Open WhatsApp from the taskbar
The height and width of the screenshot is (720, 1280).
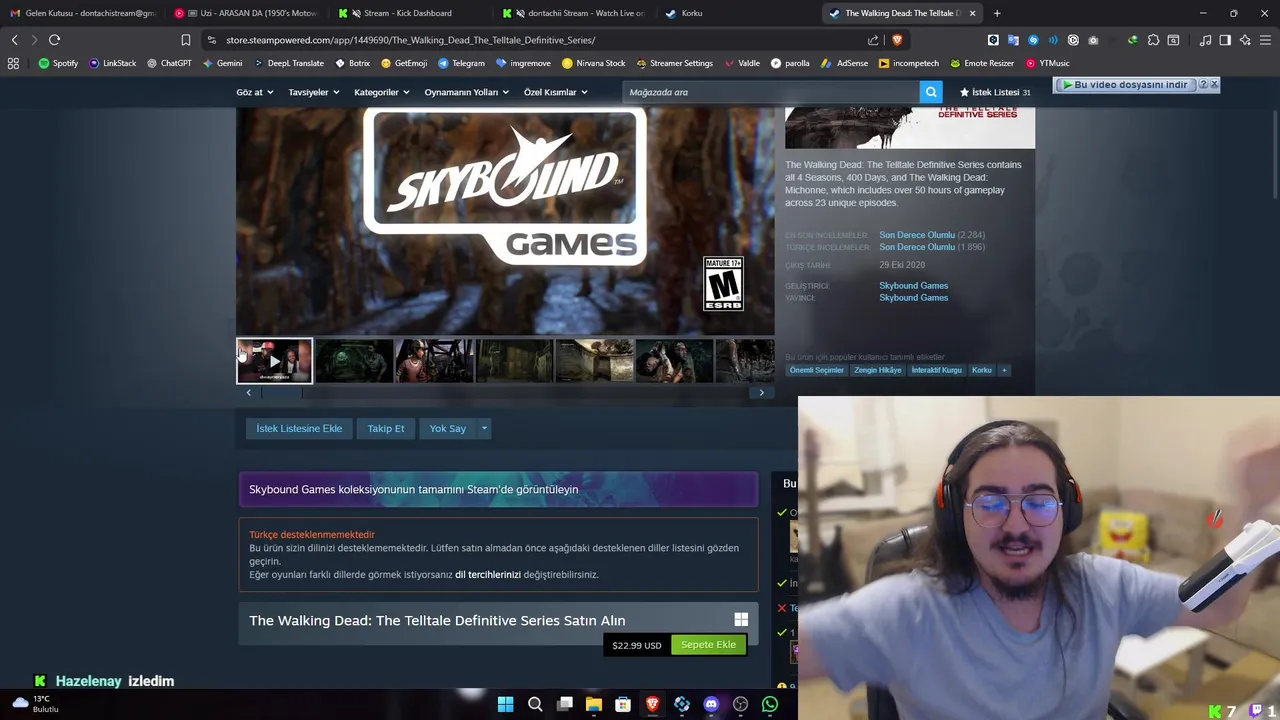click(770, 704)
